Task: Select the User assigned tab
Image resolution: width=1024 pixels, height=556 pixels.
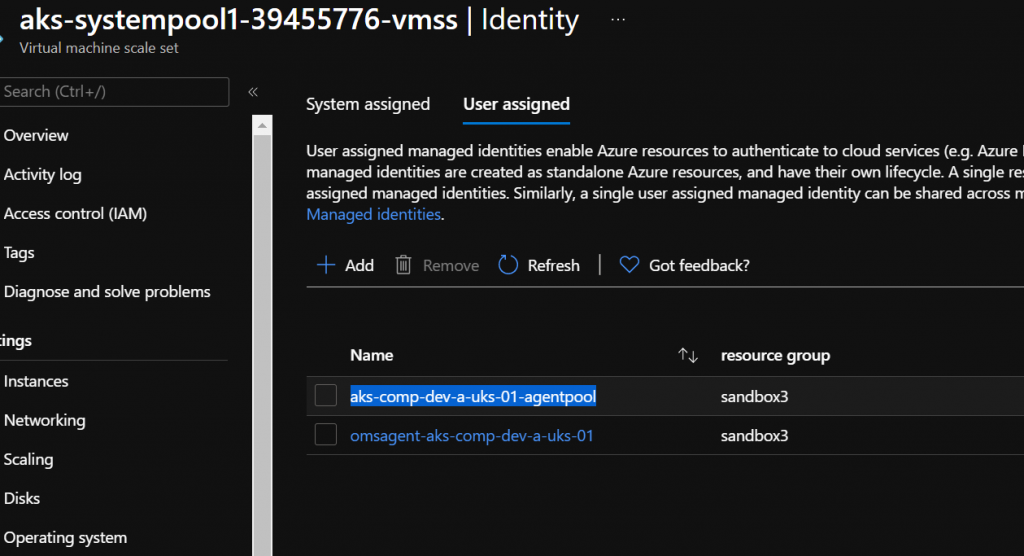Action: 516,104
